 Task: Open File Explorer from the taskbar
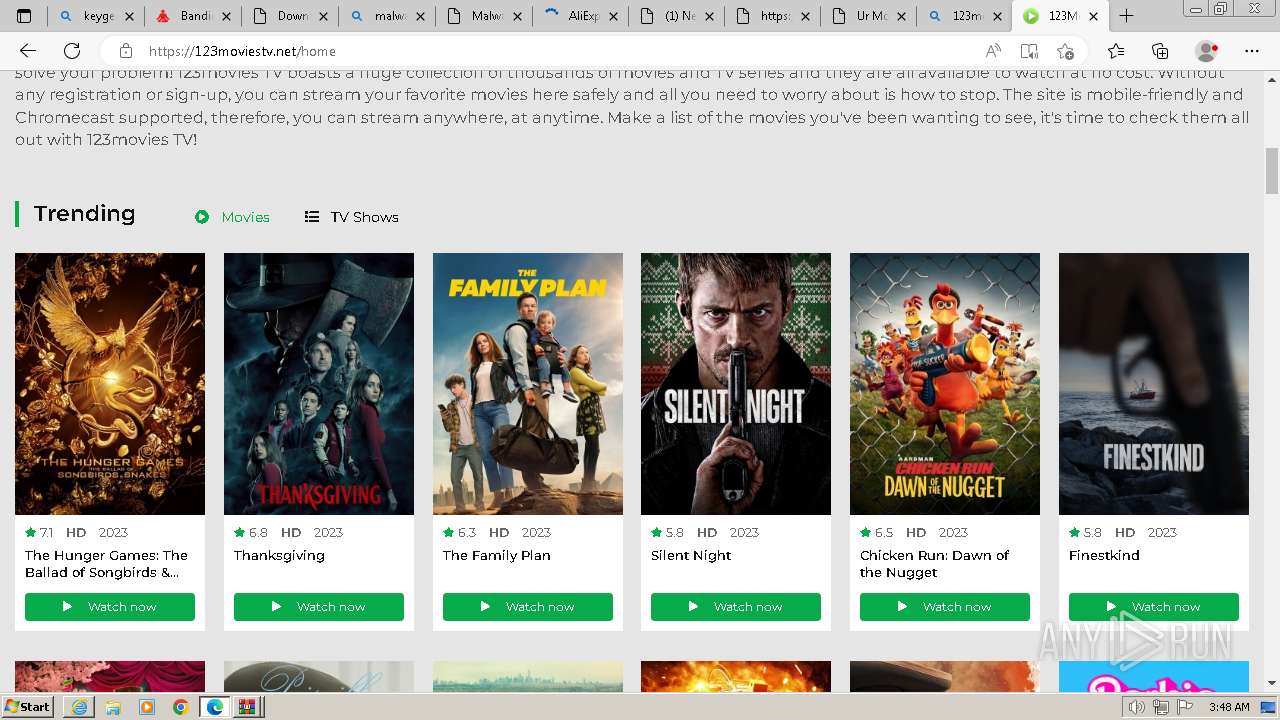[x=113, y=707]
